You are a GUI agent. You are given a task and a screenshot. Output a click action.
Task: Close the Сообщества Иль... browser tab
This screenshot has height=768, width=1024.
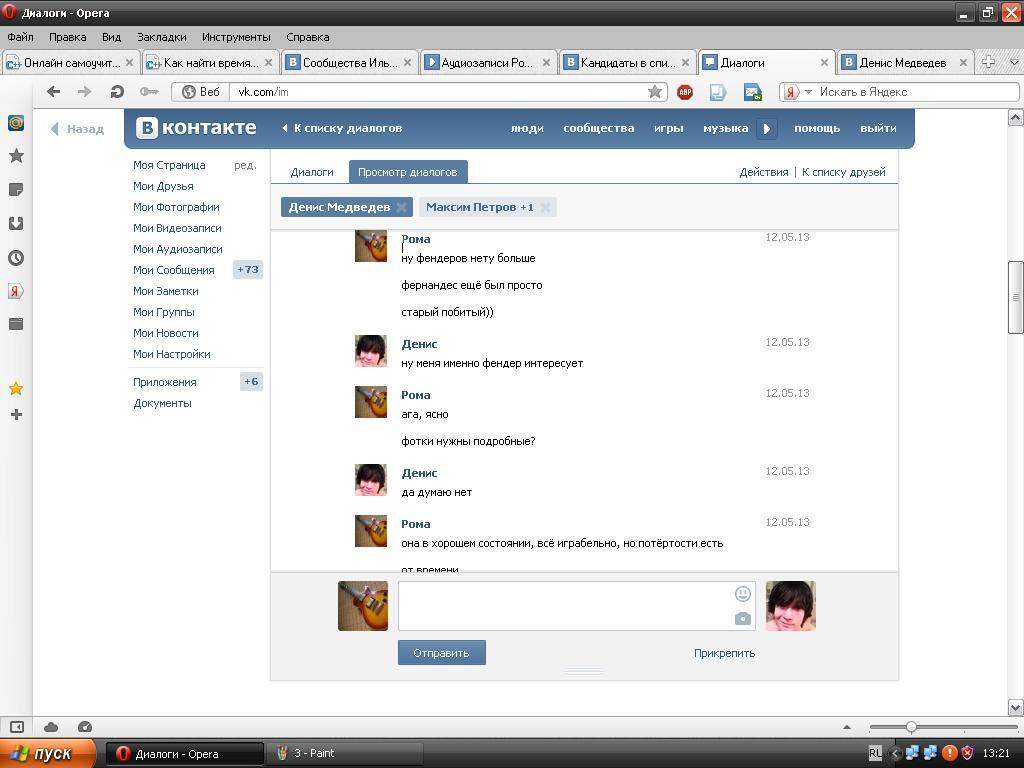click(x=407, y=63)
